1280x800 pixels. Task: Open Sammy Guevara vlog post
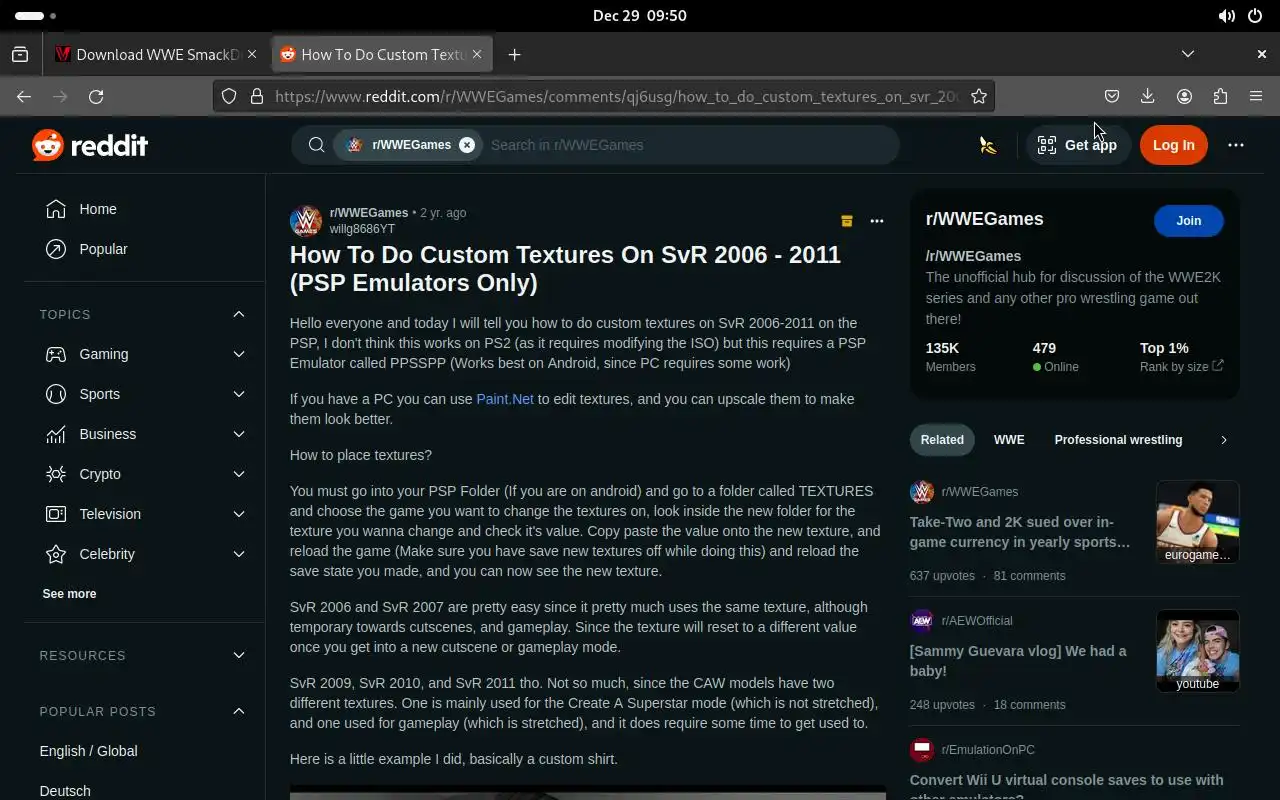(1018, 661)
